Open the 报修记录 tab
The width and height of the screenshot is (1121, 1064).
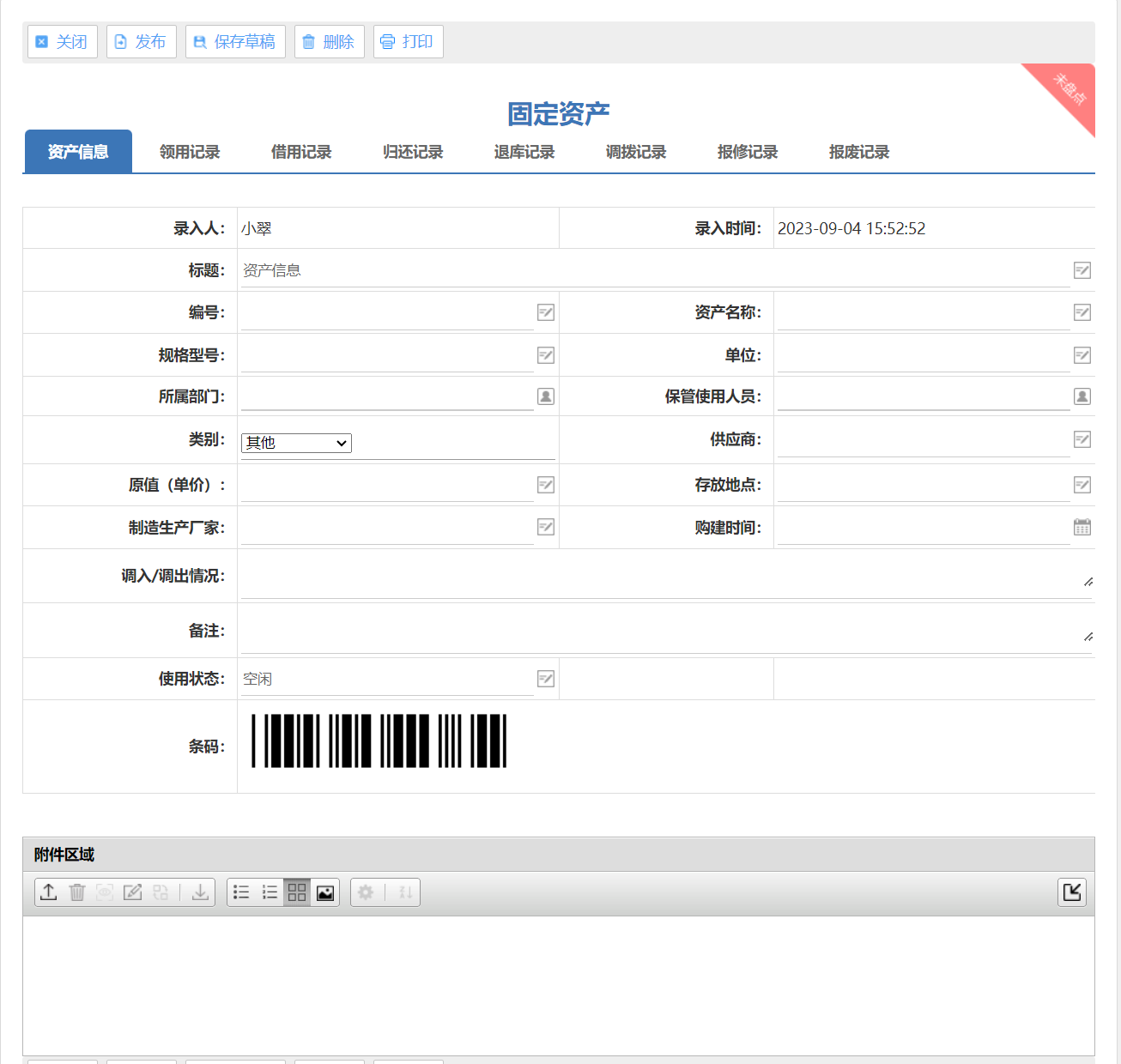pos(748,152)
